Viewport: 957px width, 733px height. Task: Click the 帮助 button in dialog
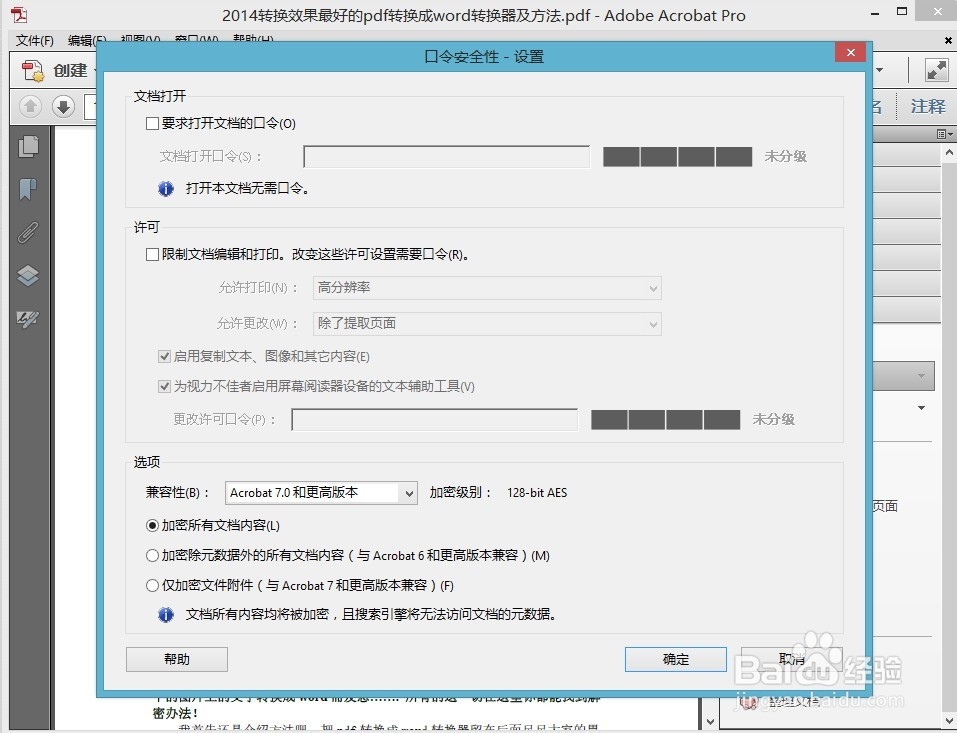(x=177, y=659)
